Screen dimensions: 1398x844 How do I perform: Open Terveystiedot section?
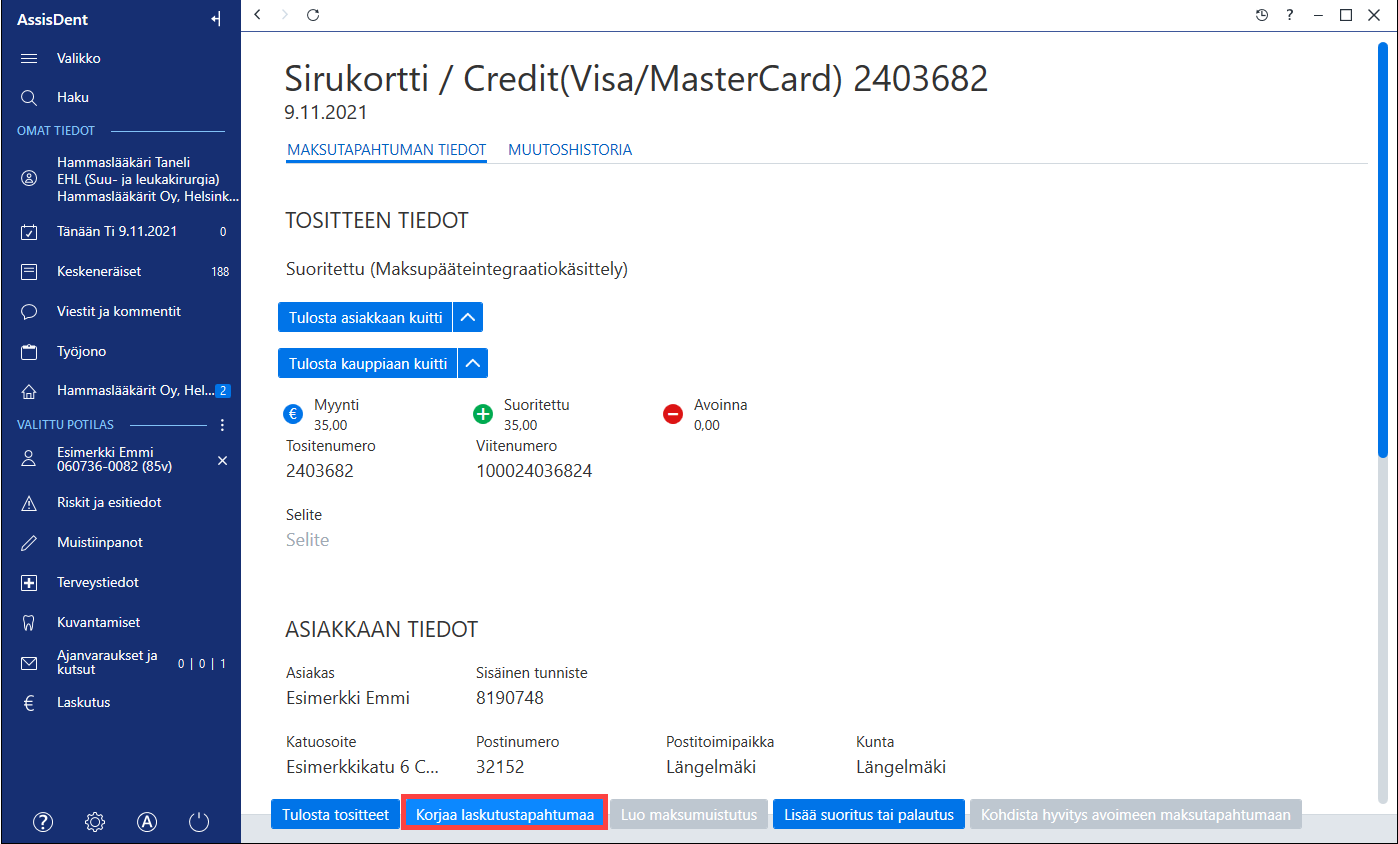point(120,582)
